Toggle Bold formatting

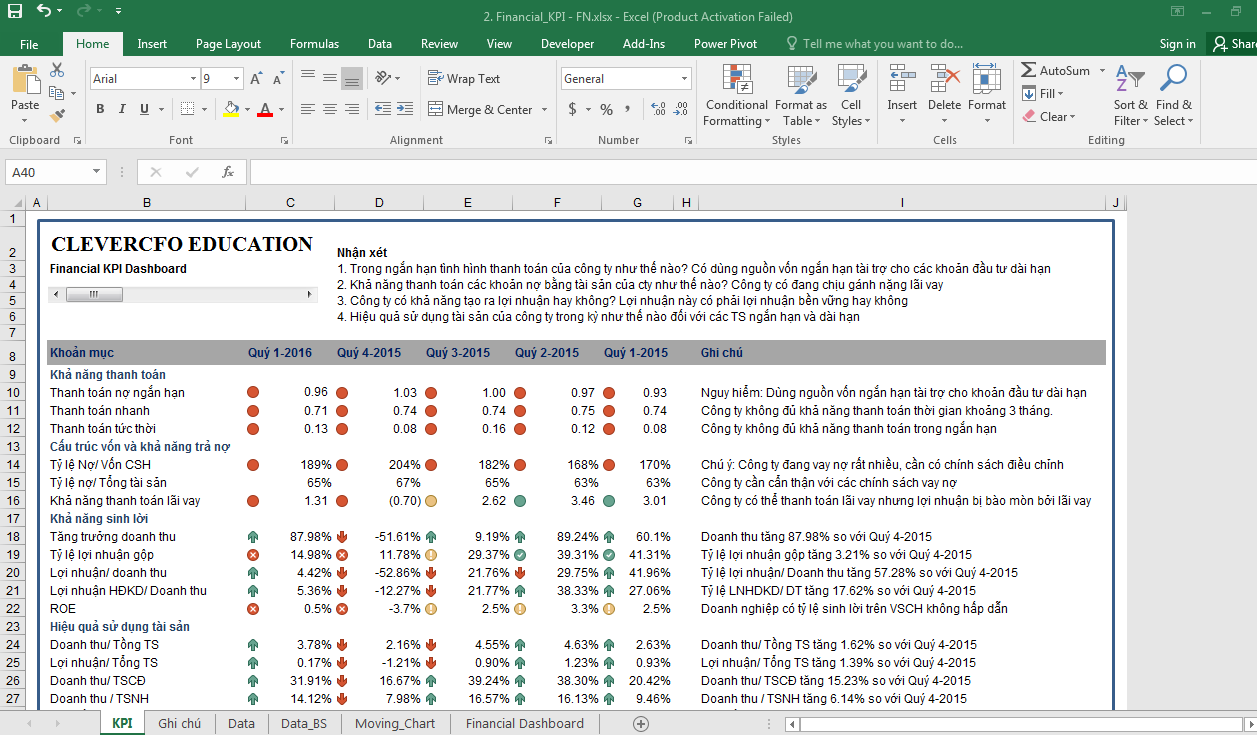pyautogui.click(x=100, y=109)
